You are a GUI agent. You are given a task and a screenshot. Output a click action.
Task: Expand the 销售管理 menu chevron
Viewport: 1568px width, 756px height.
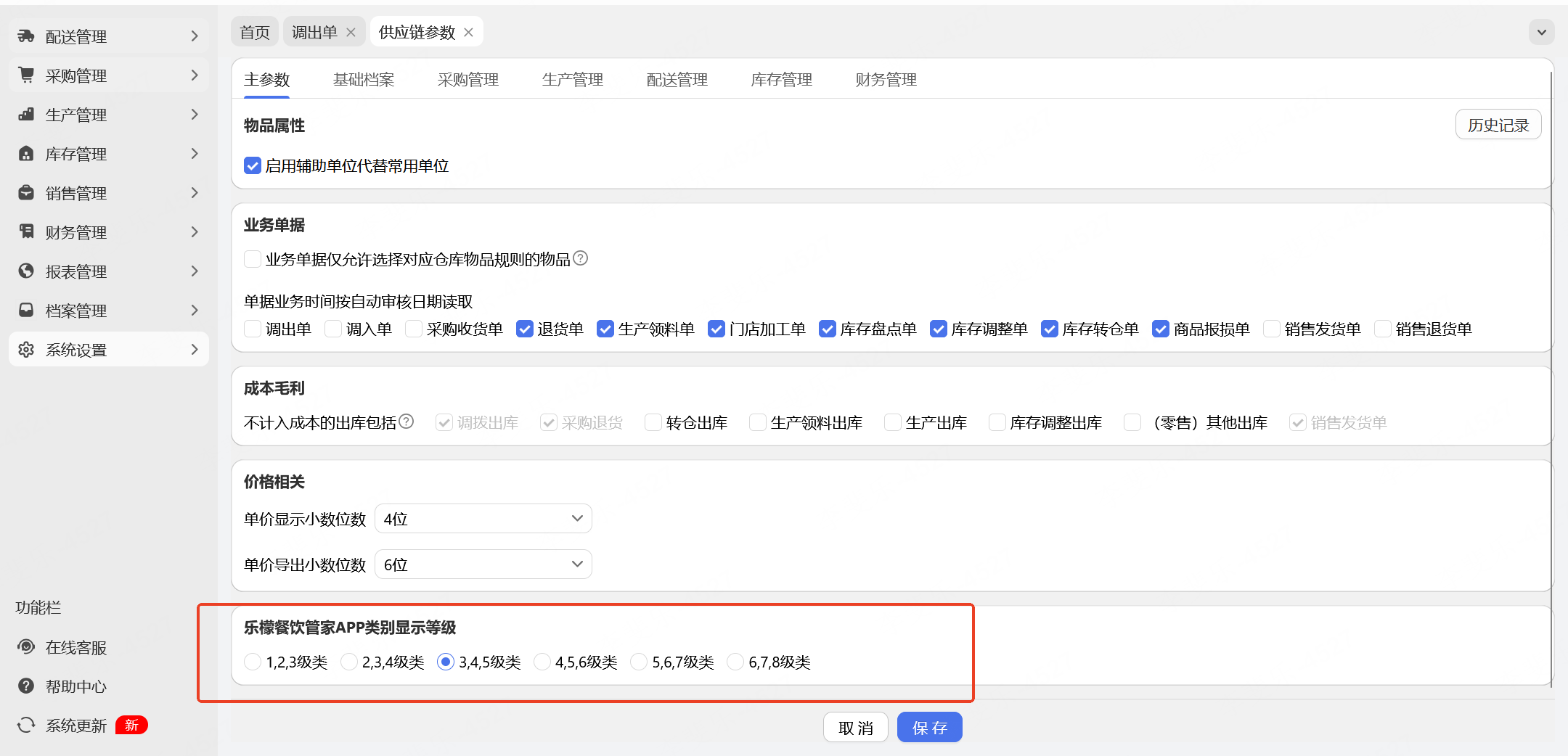point(194,192)
